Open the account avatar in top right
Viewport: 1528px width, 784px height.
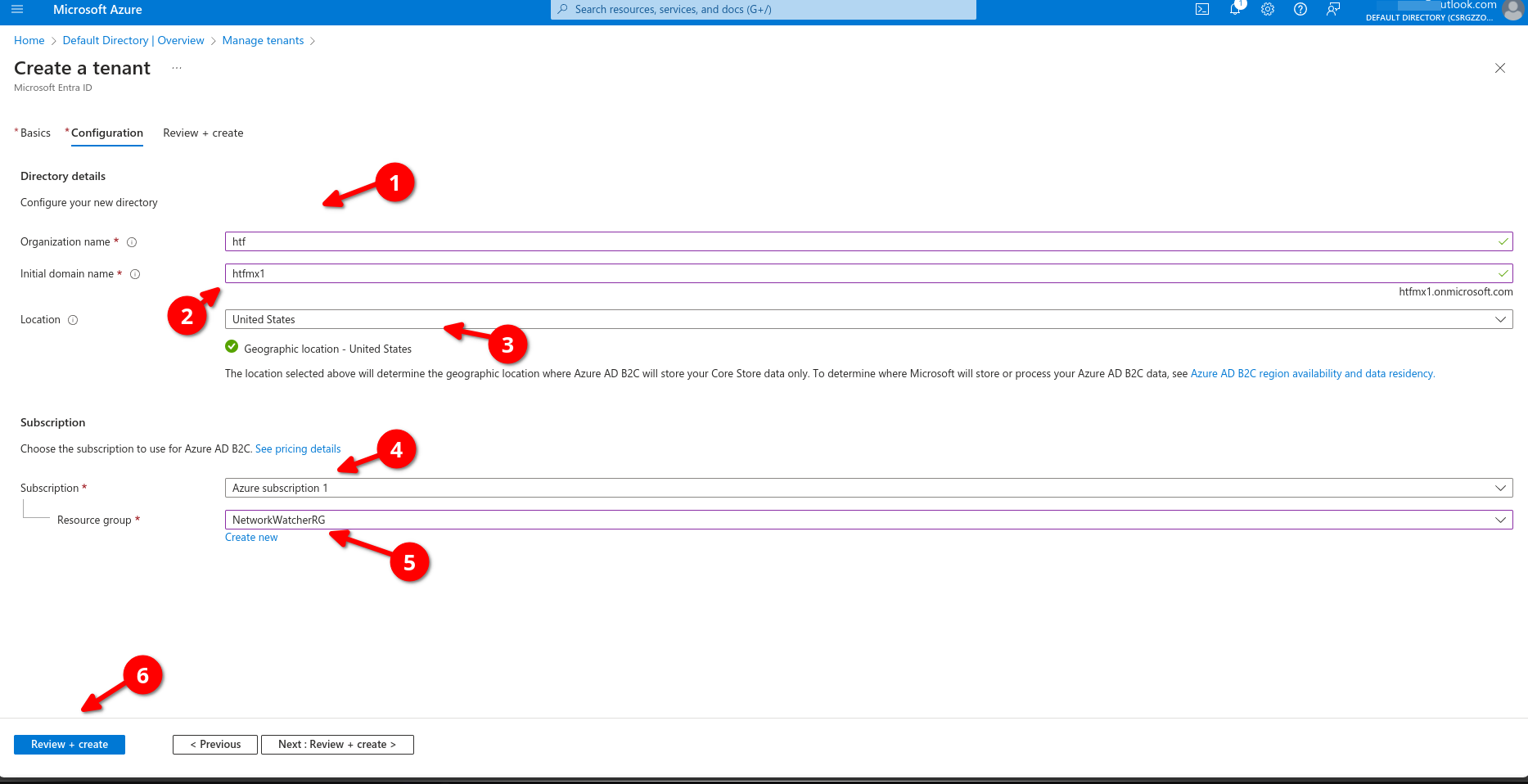pyautogui.click(x=1512, y=10)
